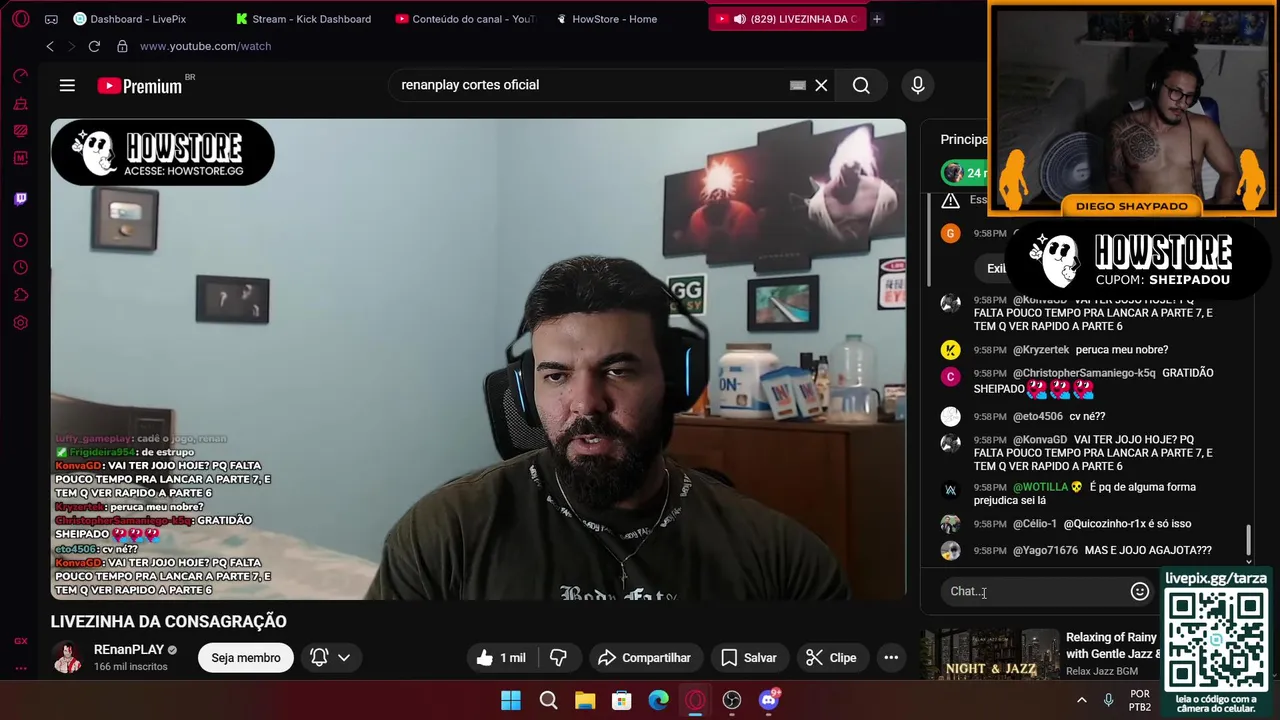The height and width of the screenshot is (720, 1280).
Task: Reload the page with the refresh icon
Action: [94, 46]
